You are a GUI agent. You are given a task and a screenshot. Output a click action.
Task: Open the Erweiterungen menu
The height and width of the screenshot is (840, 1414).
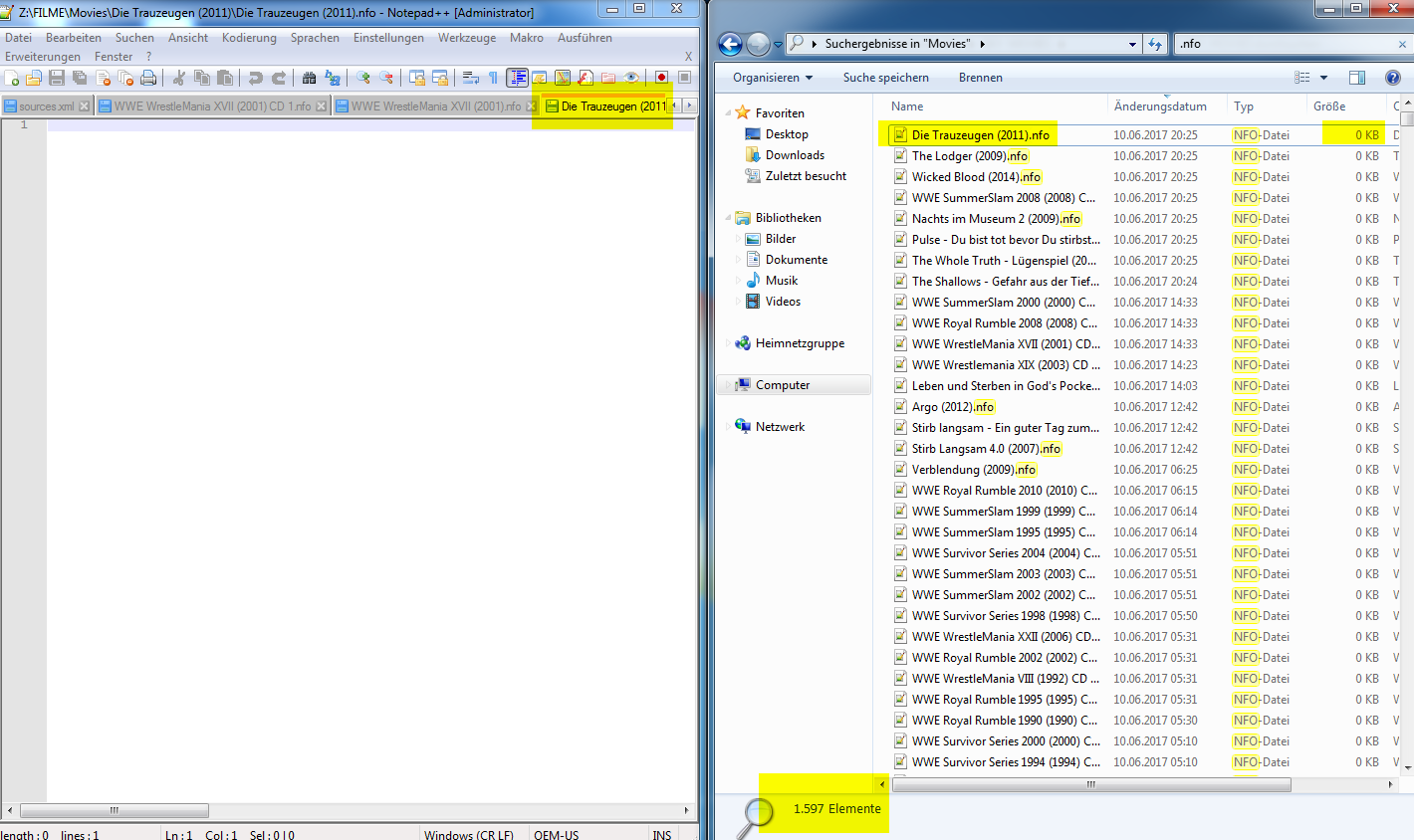(43, 57)
